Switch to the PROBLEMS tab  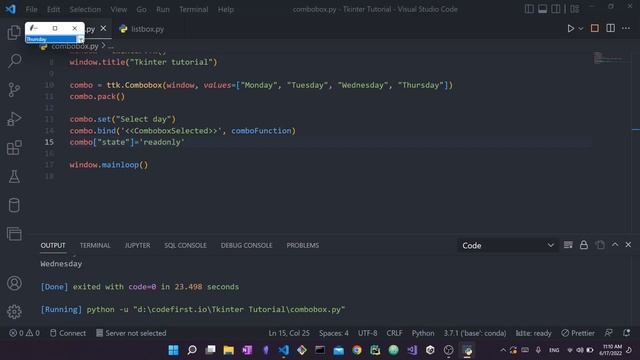tap(302, 245)
